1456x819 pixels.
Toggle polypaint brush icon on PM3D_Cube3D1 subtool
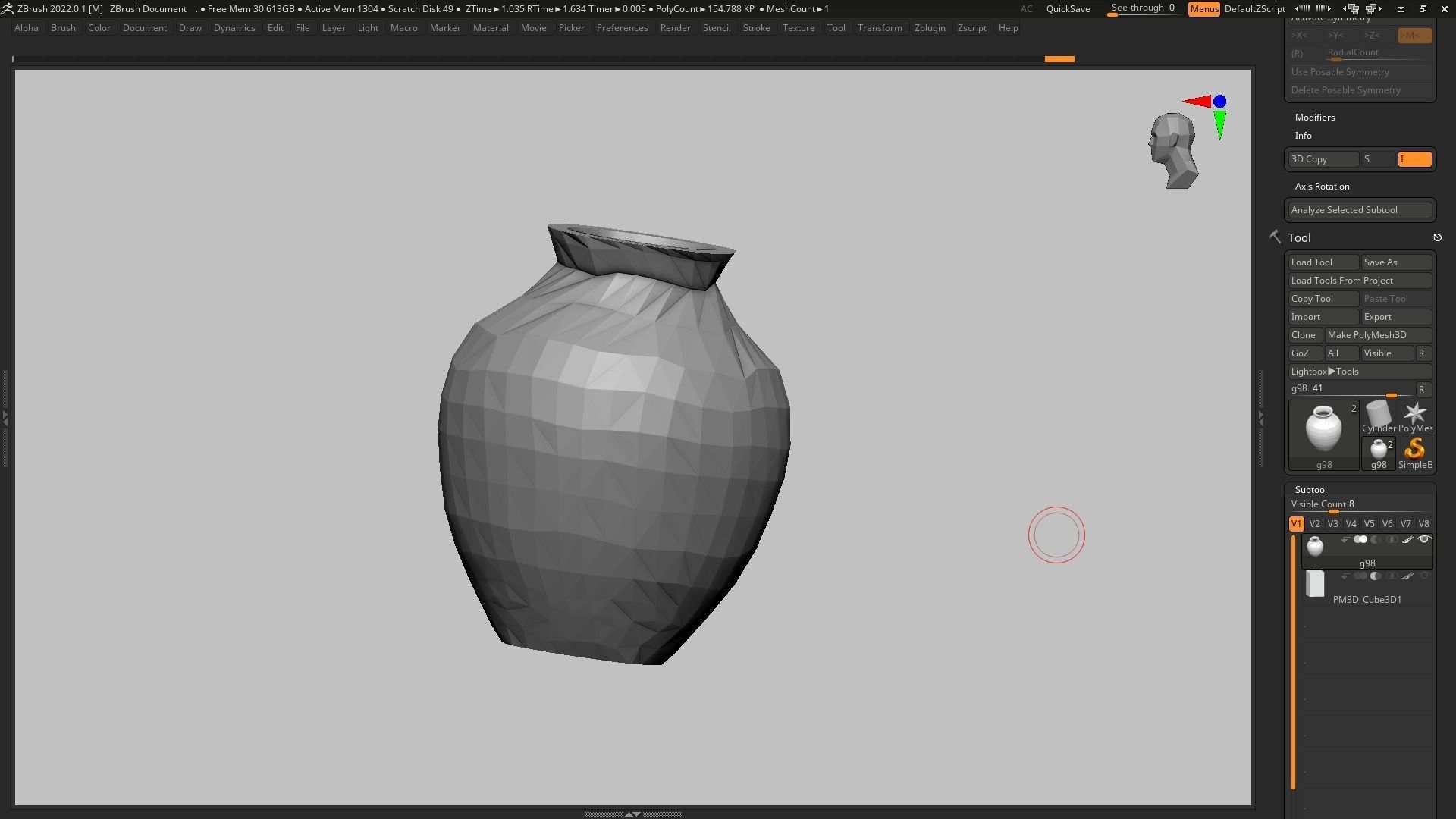1407,576
